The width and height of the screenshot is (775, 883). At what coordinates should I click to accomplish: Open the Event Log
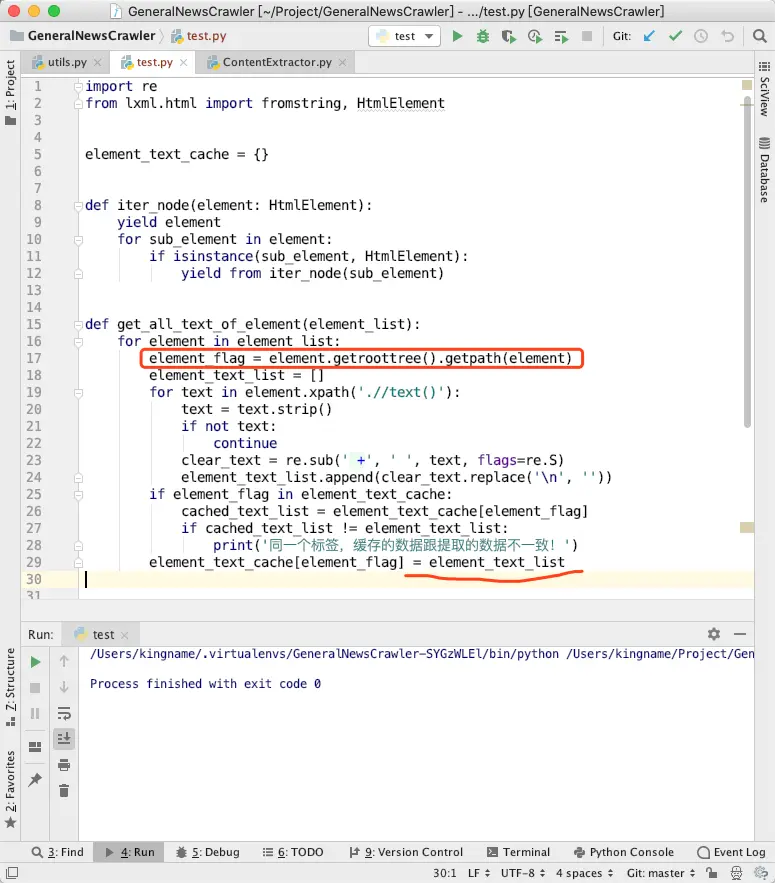(731, 852)
